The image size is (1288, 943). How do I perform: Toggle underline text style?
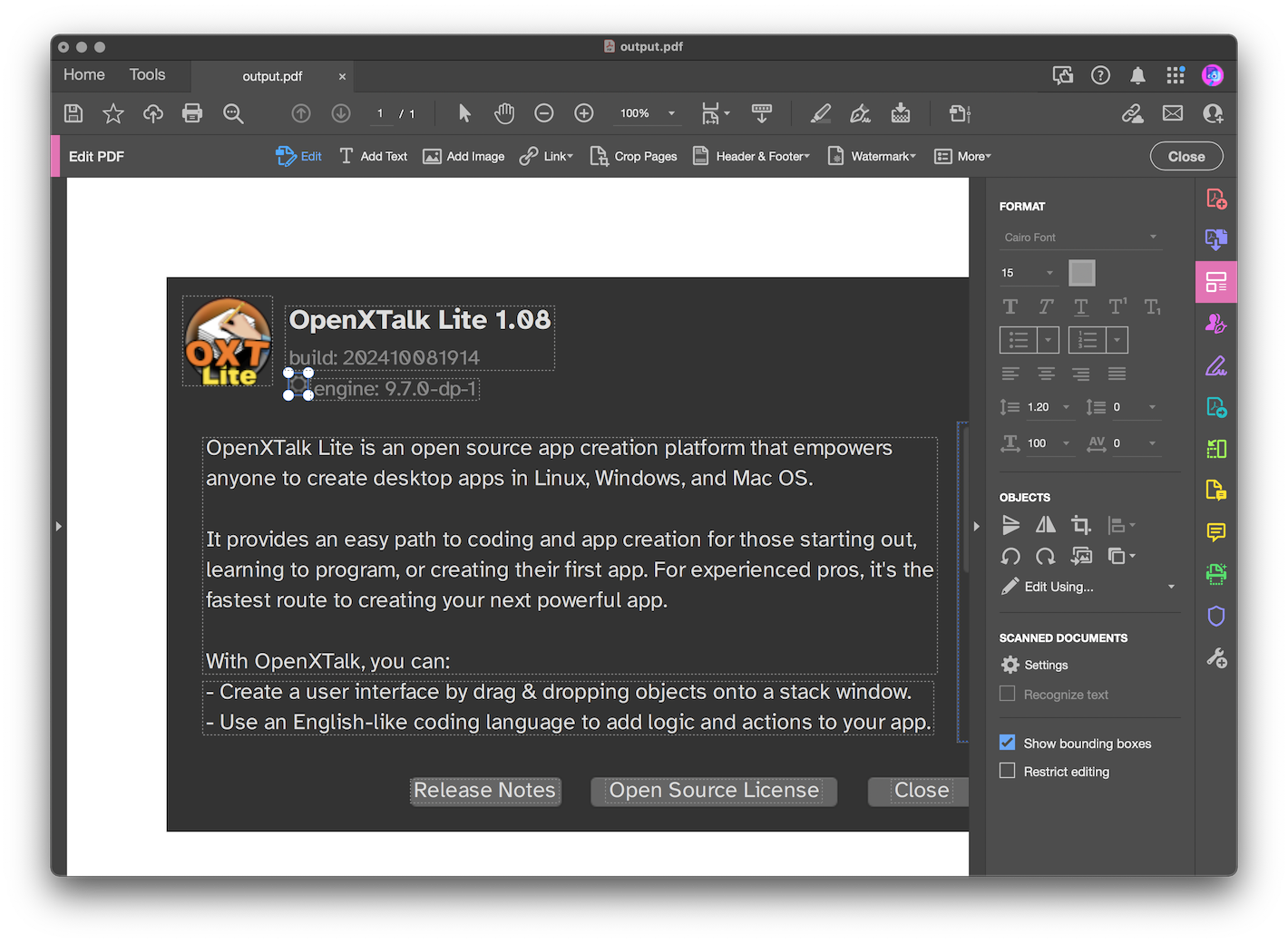pyautogui.click(x=1081, y=306)
